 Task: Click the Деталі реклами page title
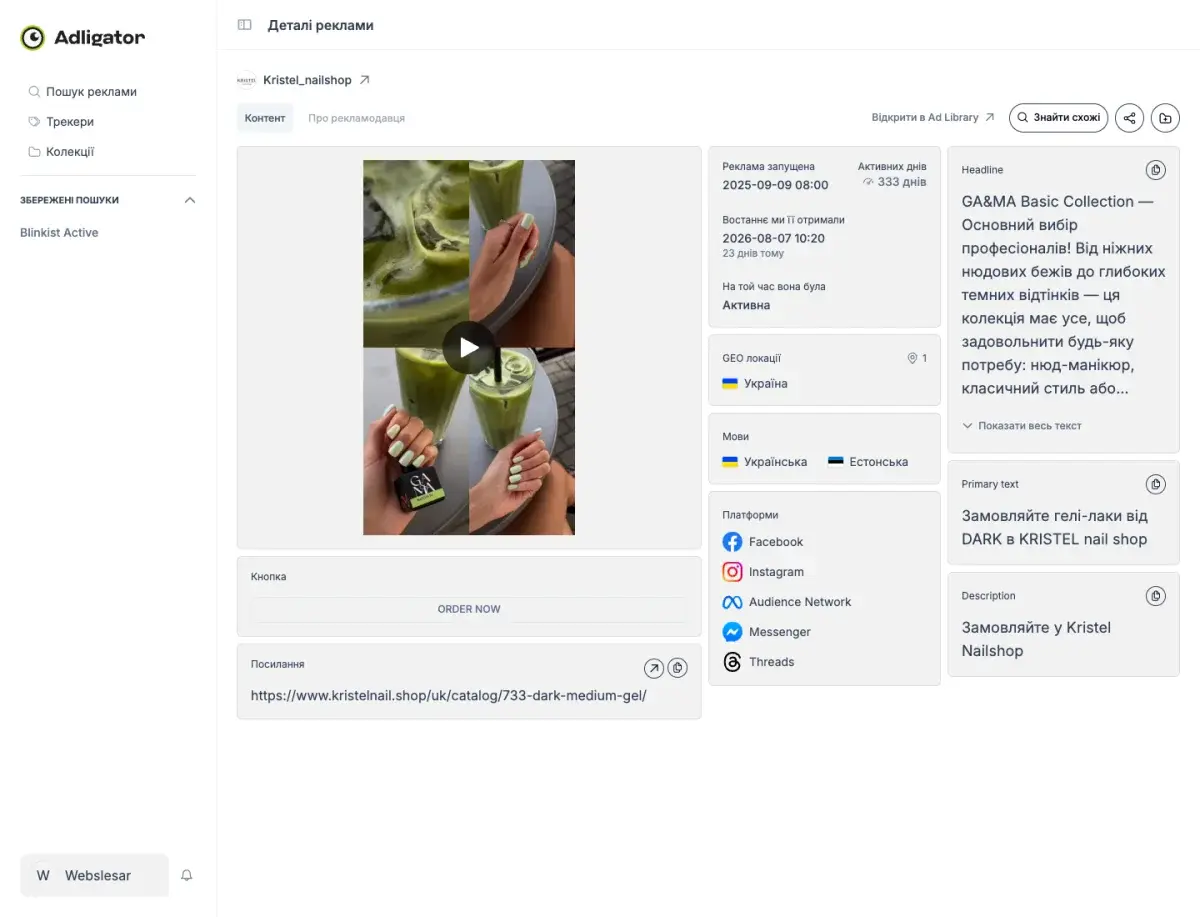tap(321, 25)
